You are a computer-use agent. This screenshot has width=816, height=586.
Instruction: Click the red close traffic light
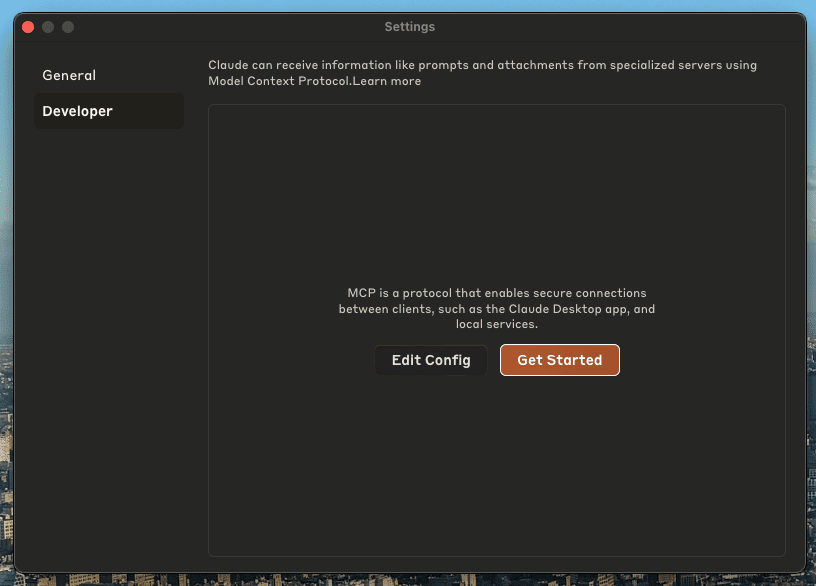[27, 27]
